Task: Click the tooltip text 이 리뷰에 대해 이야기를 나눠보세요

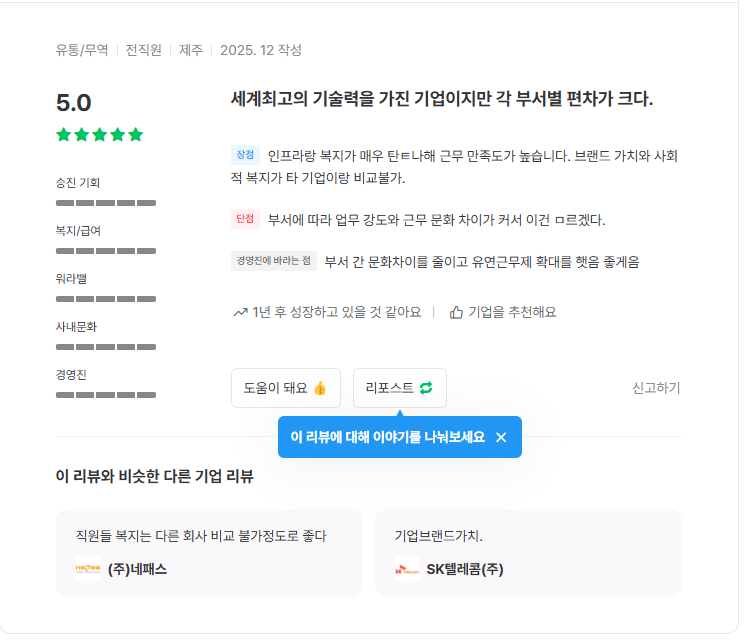Action: pyautogui.click(x=387, y=437)
